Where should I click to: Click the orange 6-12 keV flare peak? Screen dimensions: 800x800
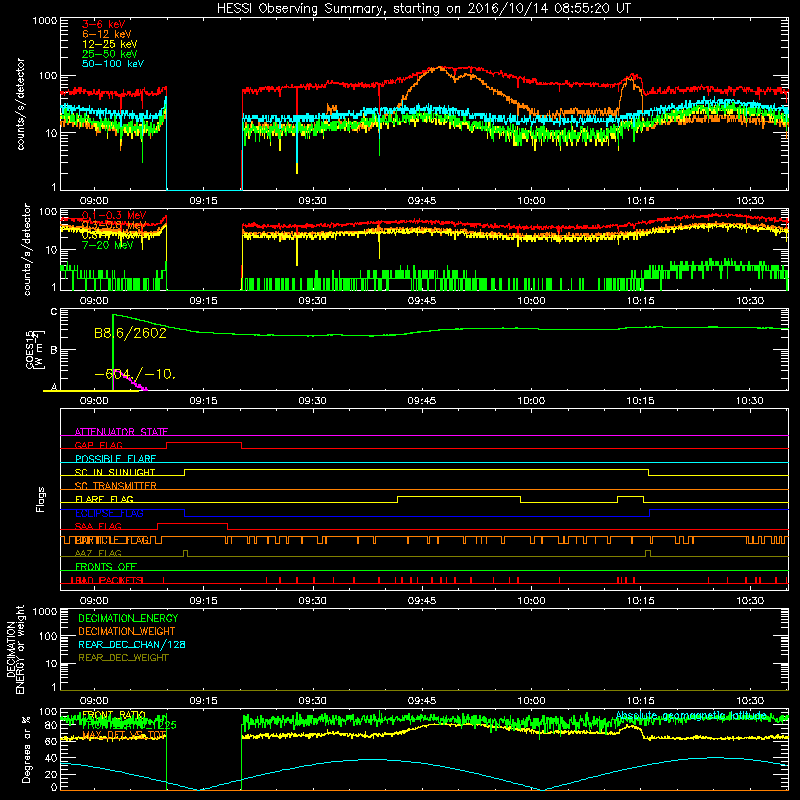coord(440,67)
